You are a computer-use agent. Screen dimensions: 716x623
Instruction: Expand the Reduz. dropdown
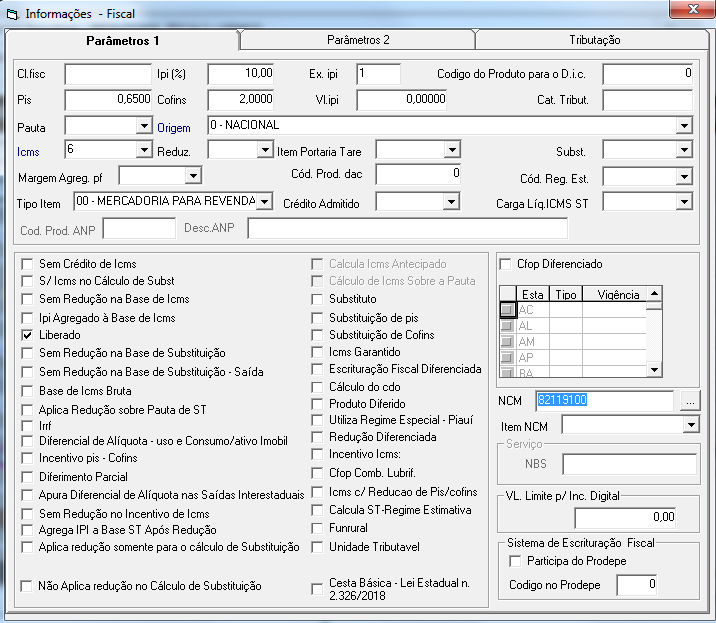pyautogui.click(x=265, y=149)
